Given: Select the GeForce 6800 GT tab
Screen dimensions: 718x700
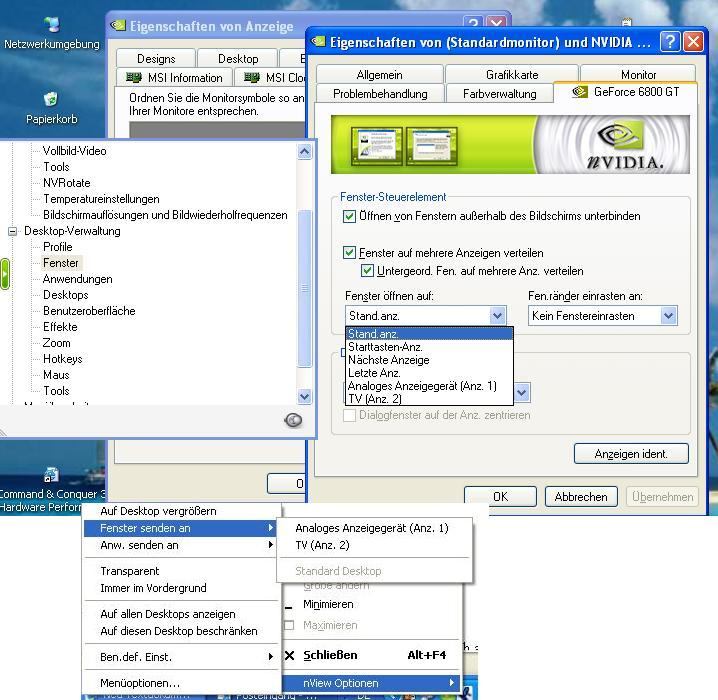Looking at the screenshot, I should 626,92.
